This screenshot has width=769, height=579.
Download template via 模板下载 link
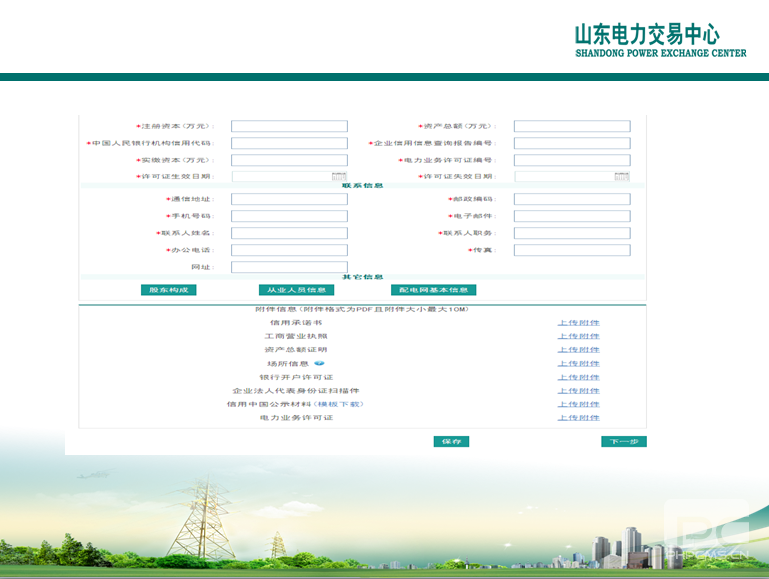point(338,404)
